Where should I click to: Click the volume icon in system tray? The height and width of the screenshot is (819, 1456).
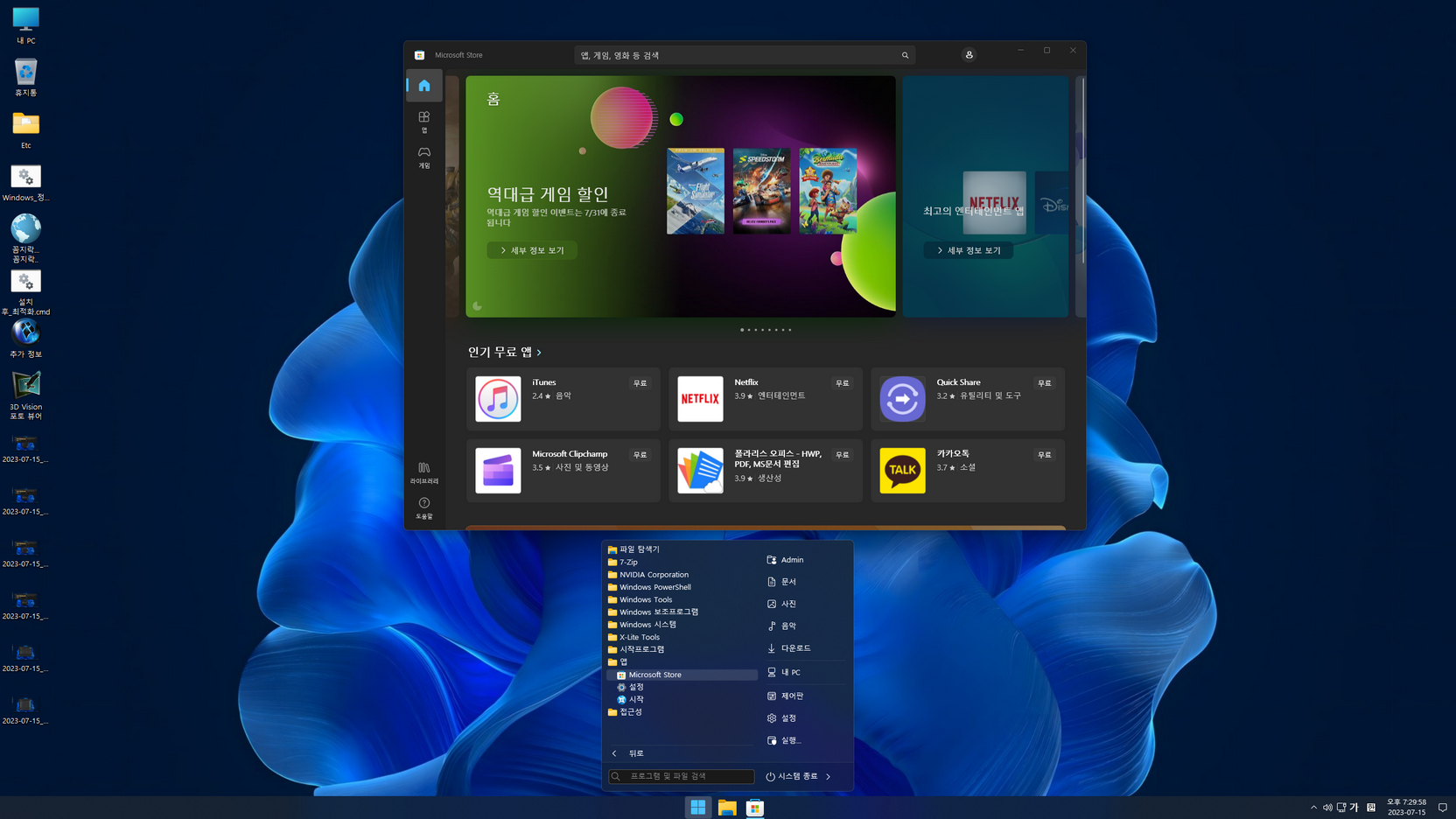(1327, 808)
